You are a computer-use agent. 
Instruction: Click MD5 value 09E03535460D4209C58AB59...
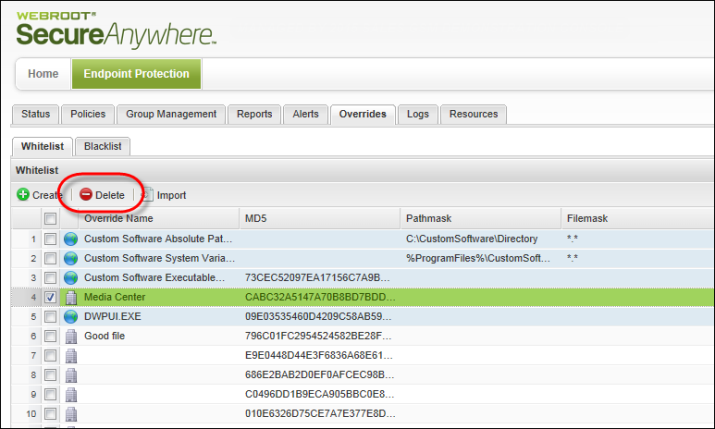[318, 316]
